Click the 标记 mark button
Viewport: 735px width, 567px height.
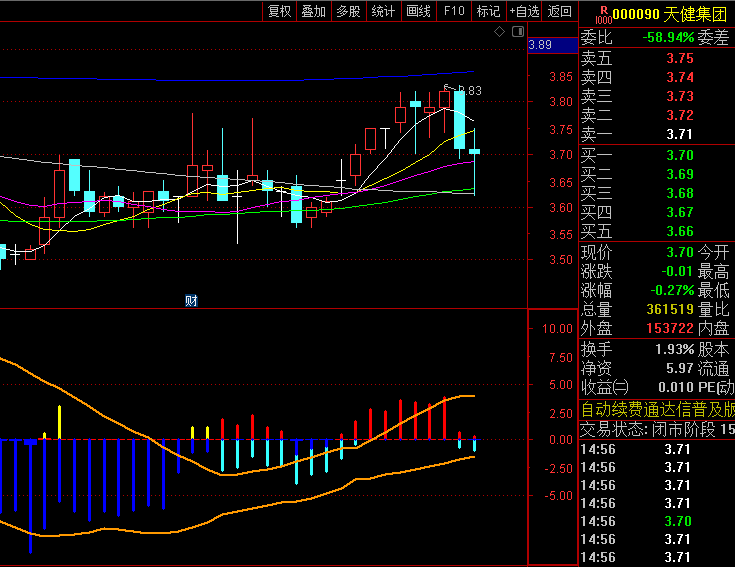[x=488, y=11]
